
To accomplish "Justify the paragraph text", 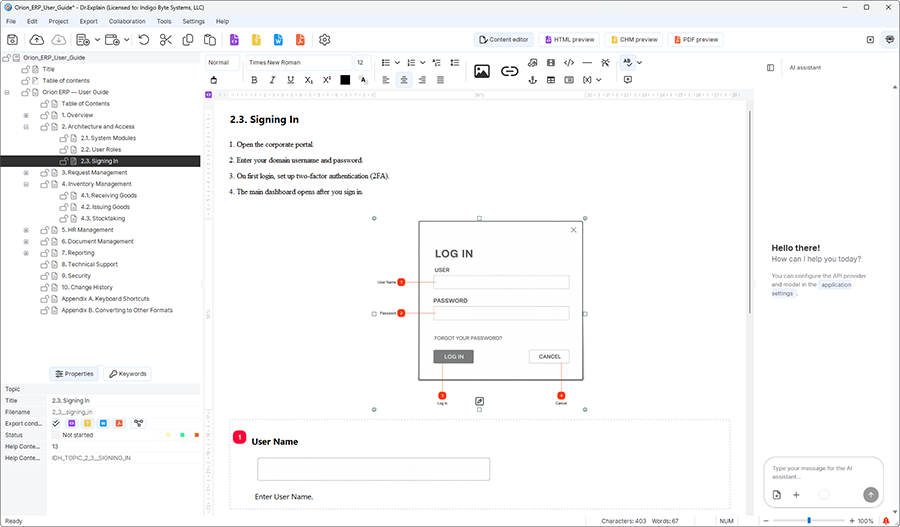I will (440, 80).
